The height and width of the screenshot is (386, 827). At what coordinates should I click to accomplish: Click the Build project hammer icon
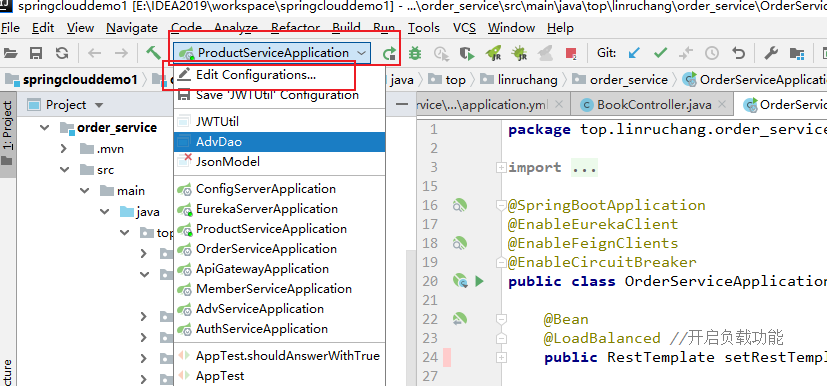[153, 53]
